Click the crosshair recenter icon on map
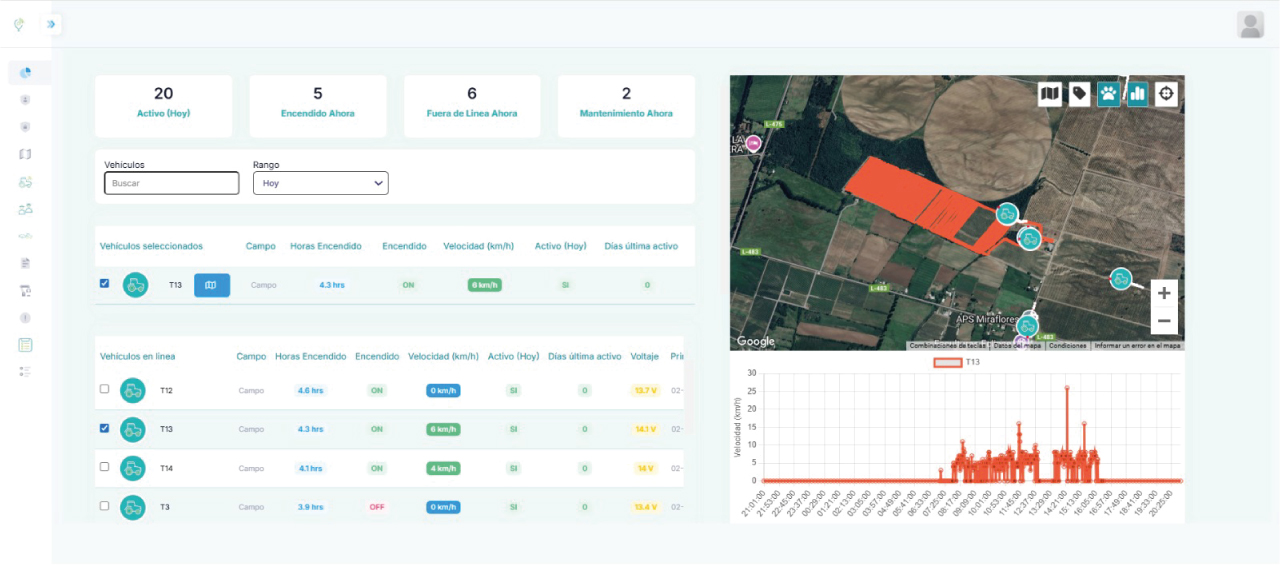This screenshot has height=570, width=1280. [1166, 94]
